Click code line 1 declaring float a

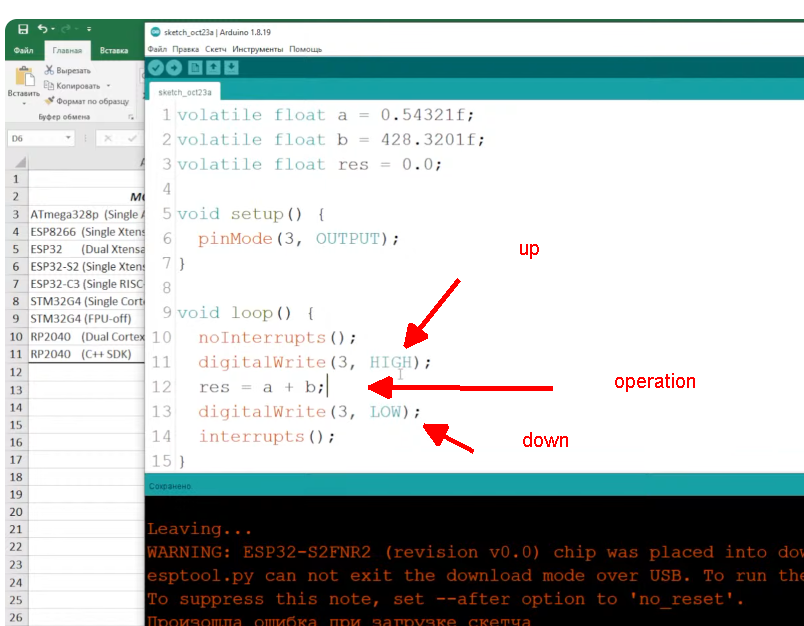[326, 115]
